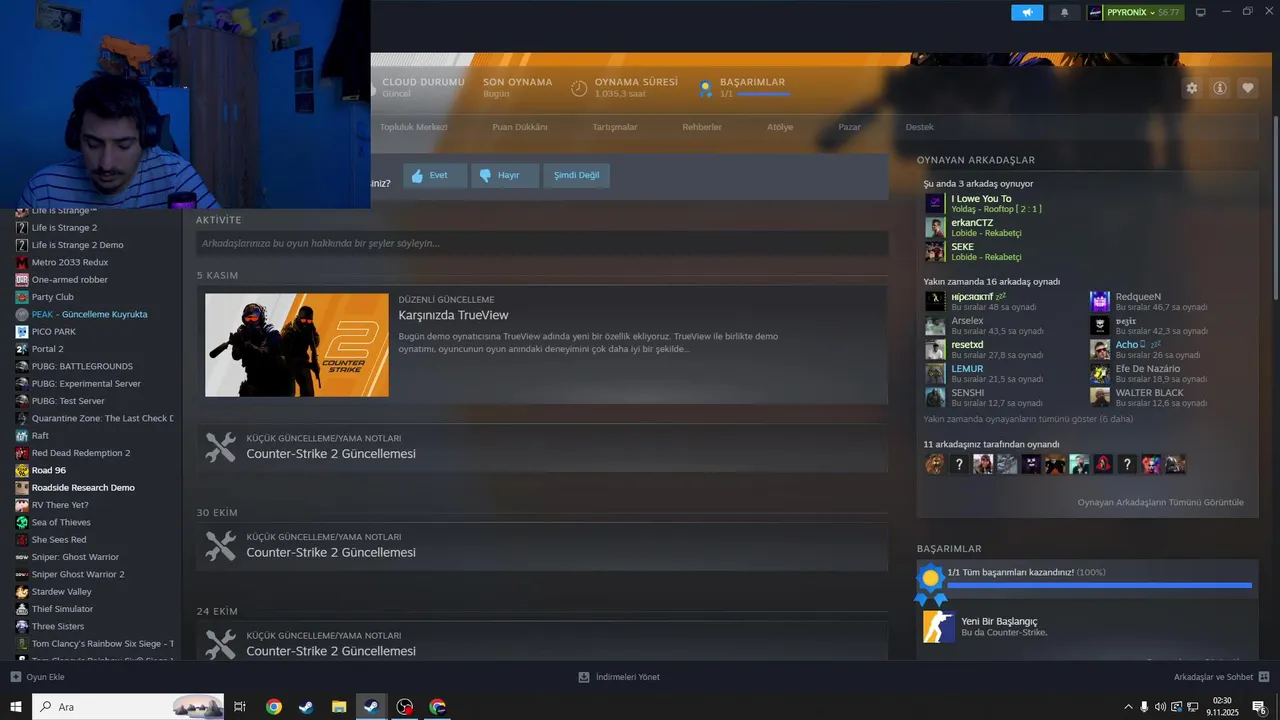
Task: Open the TrueView Counter-Strike 2 thumbnail
Action: (x=297, y=345)
